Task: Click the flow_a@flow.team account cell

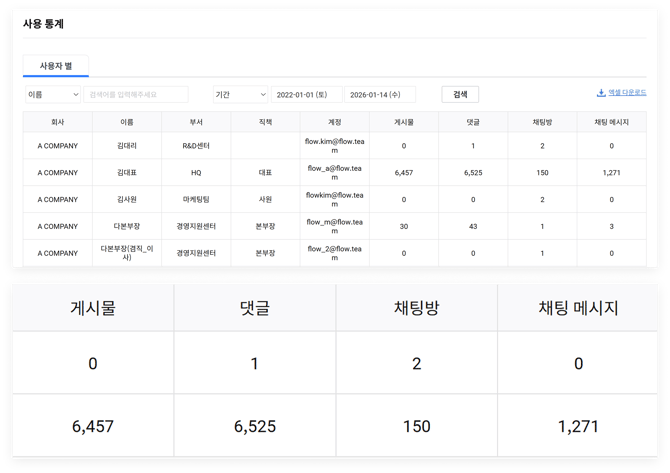Action: point(335,173)
